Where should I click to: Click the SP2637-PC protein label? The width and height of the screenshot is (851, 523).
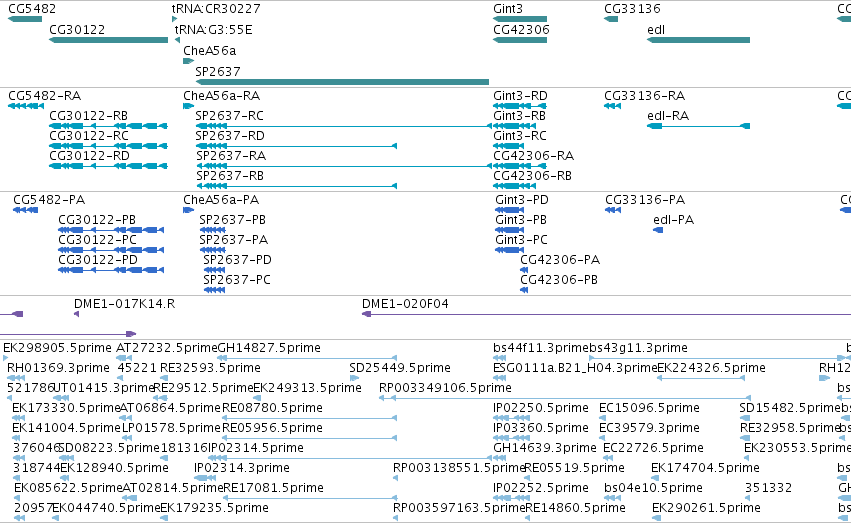(x=237, y=280)
